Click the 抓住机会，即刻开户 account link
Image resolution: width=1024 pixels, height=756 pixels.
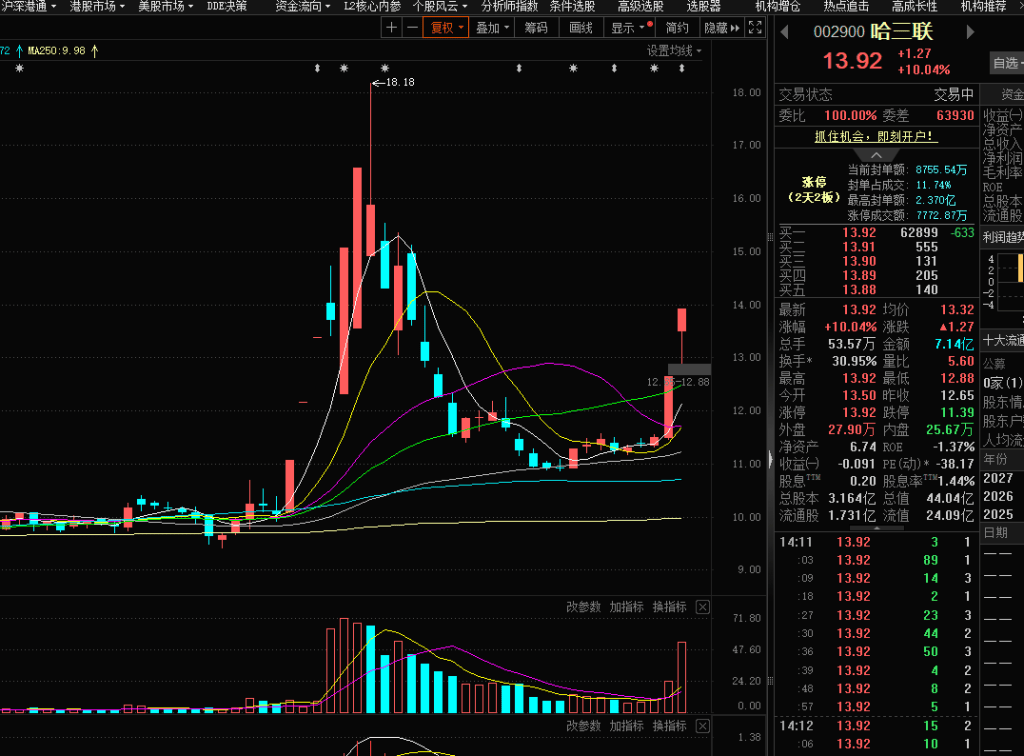coord(876,136)
